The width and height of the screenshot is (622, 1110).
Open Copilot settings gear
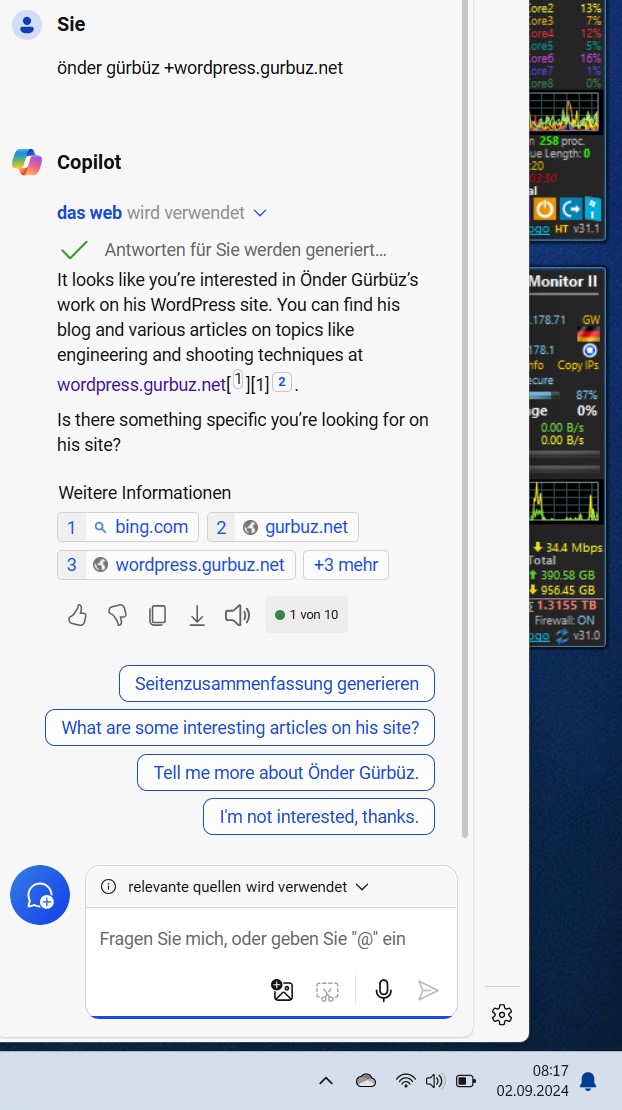[x=502, y=1014]
